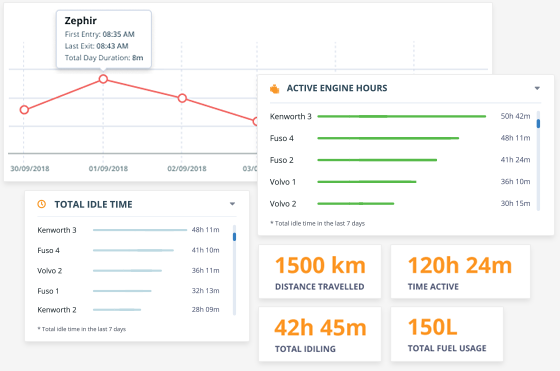The image size is (560, 371).
Task: Click the Active Engine Hours scrollbar handle
Action: [538, 124]
